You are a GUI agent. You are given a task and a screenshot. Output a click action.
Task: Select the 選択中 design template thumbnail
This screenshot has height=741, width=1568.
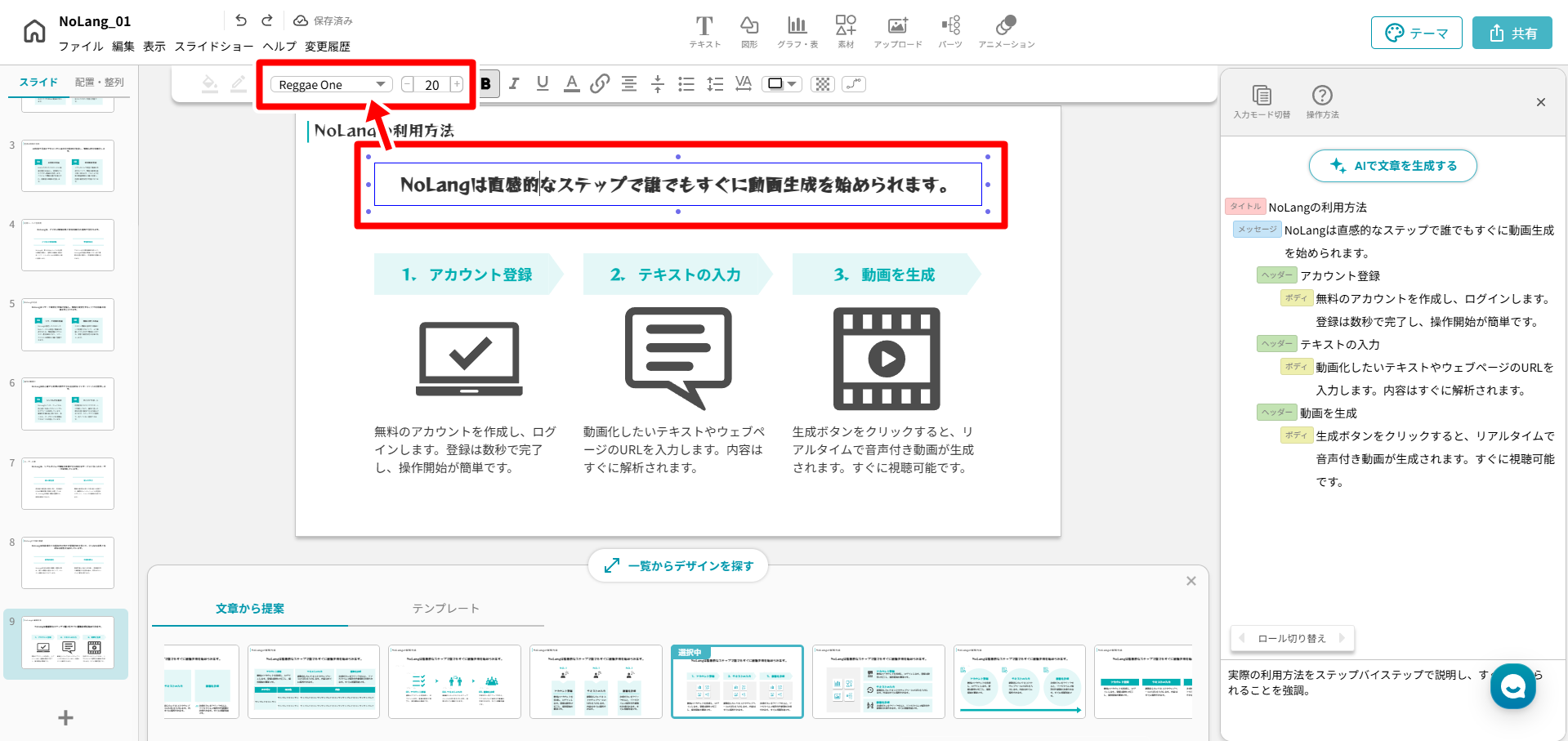click(x=737, y=681)
